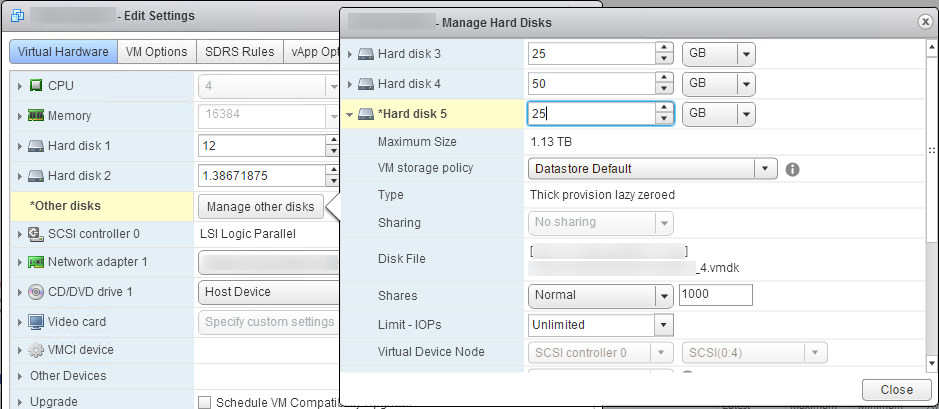Viewport: 939px width, 409px height.
Task: Expand Hard disk 1 details
Action: coord(21,146)
